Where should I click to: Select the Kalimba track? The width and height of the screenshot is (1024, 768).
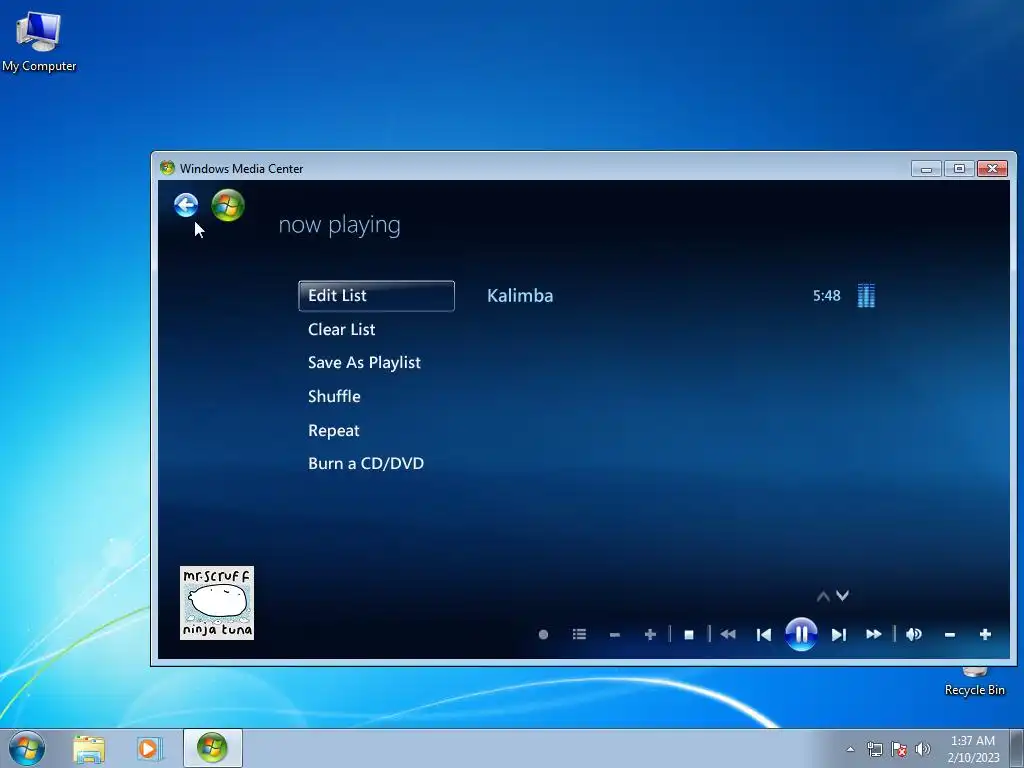pos(520,296)
